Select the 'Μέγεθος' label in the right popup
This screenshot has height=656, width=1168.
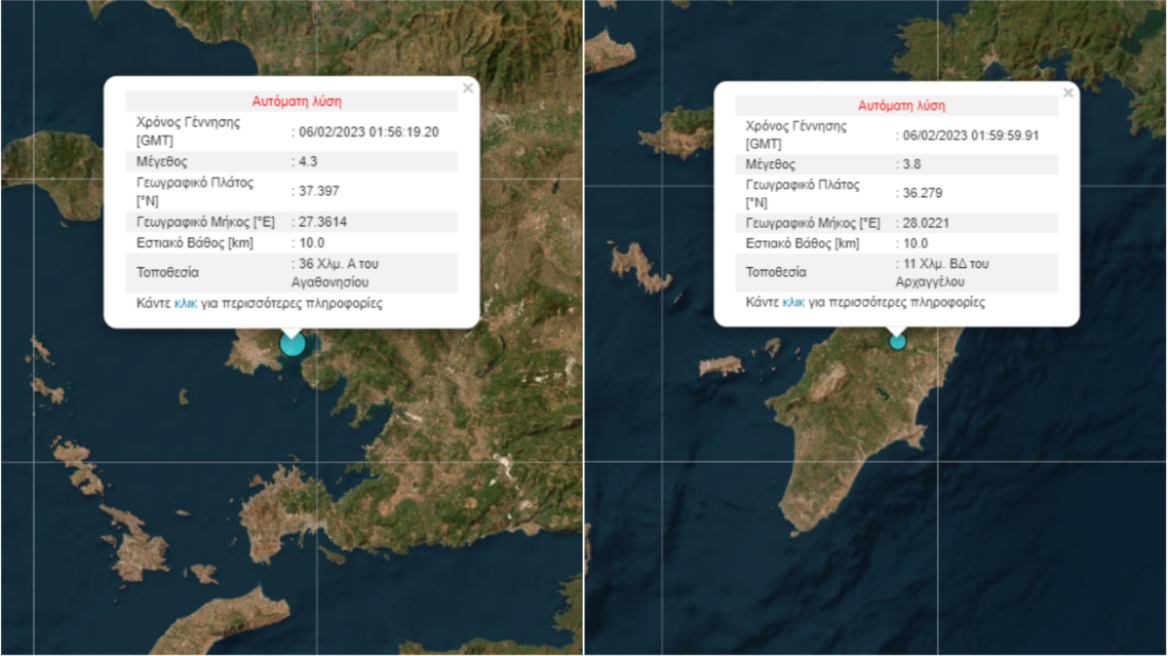click(x=770, y=164)
